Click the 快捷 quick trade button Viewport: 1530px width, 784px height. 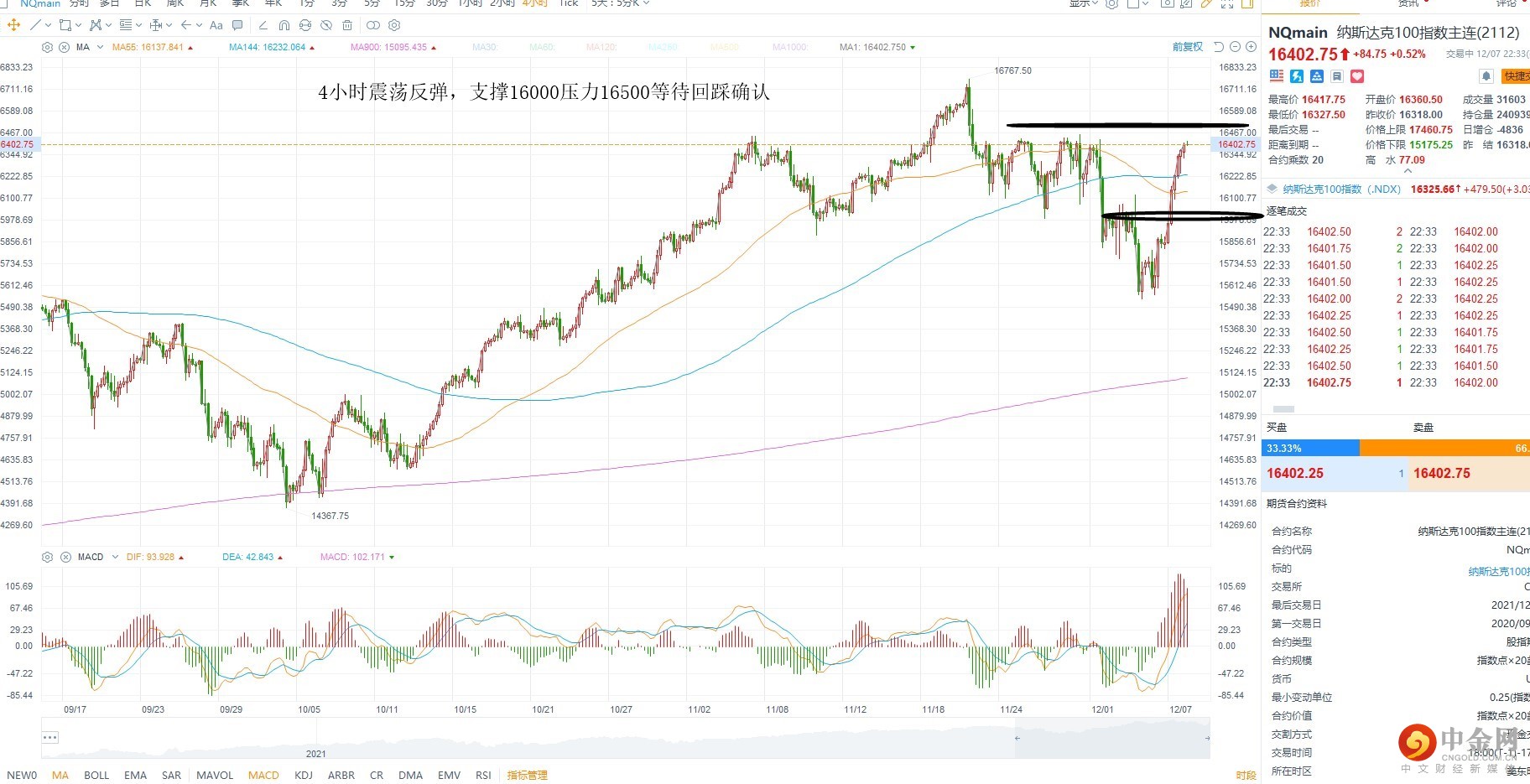pyautogui.click(x=1515, y=76)
